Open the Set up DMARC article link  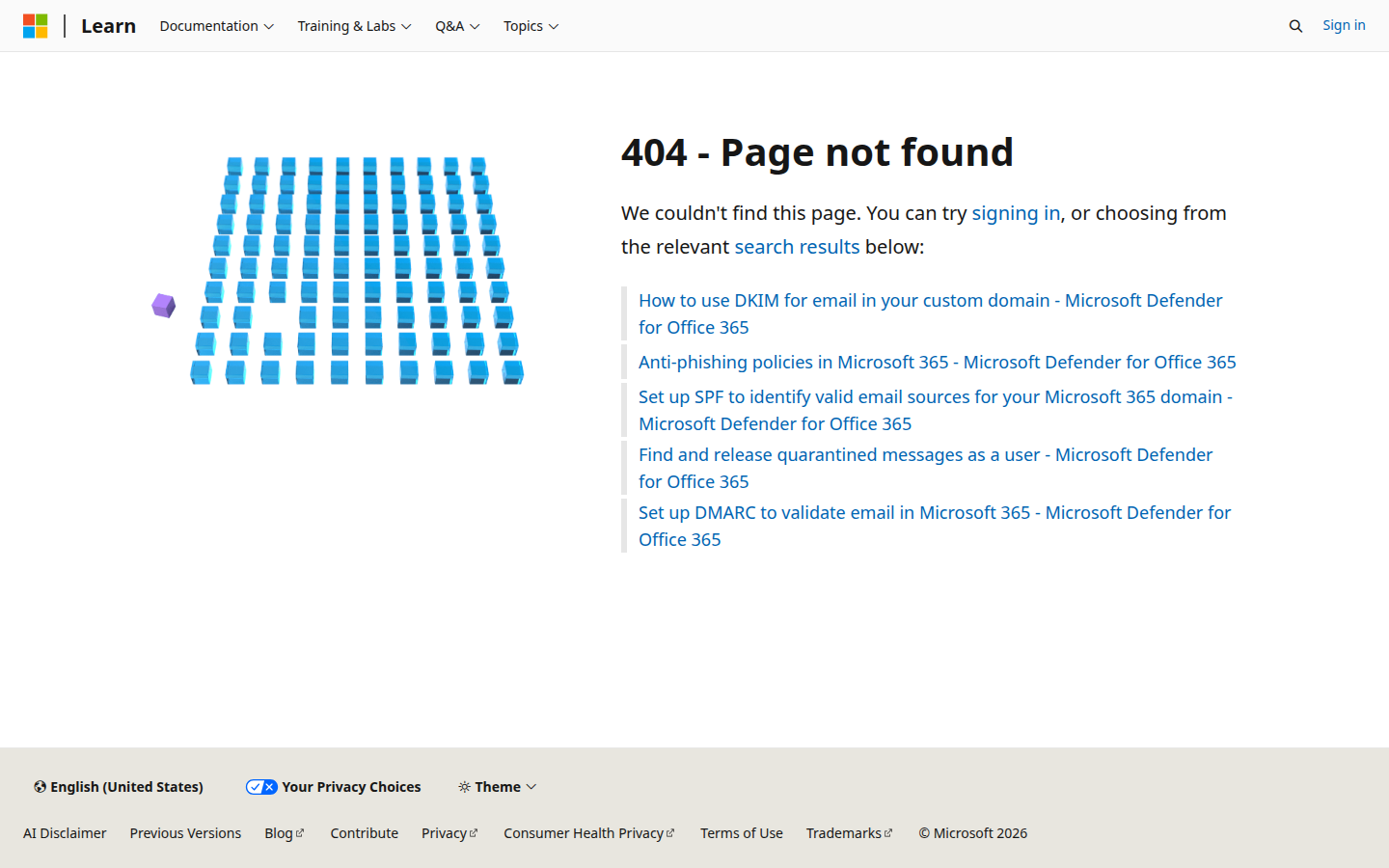(x=935, y=526)
